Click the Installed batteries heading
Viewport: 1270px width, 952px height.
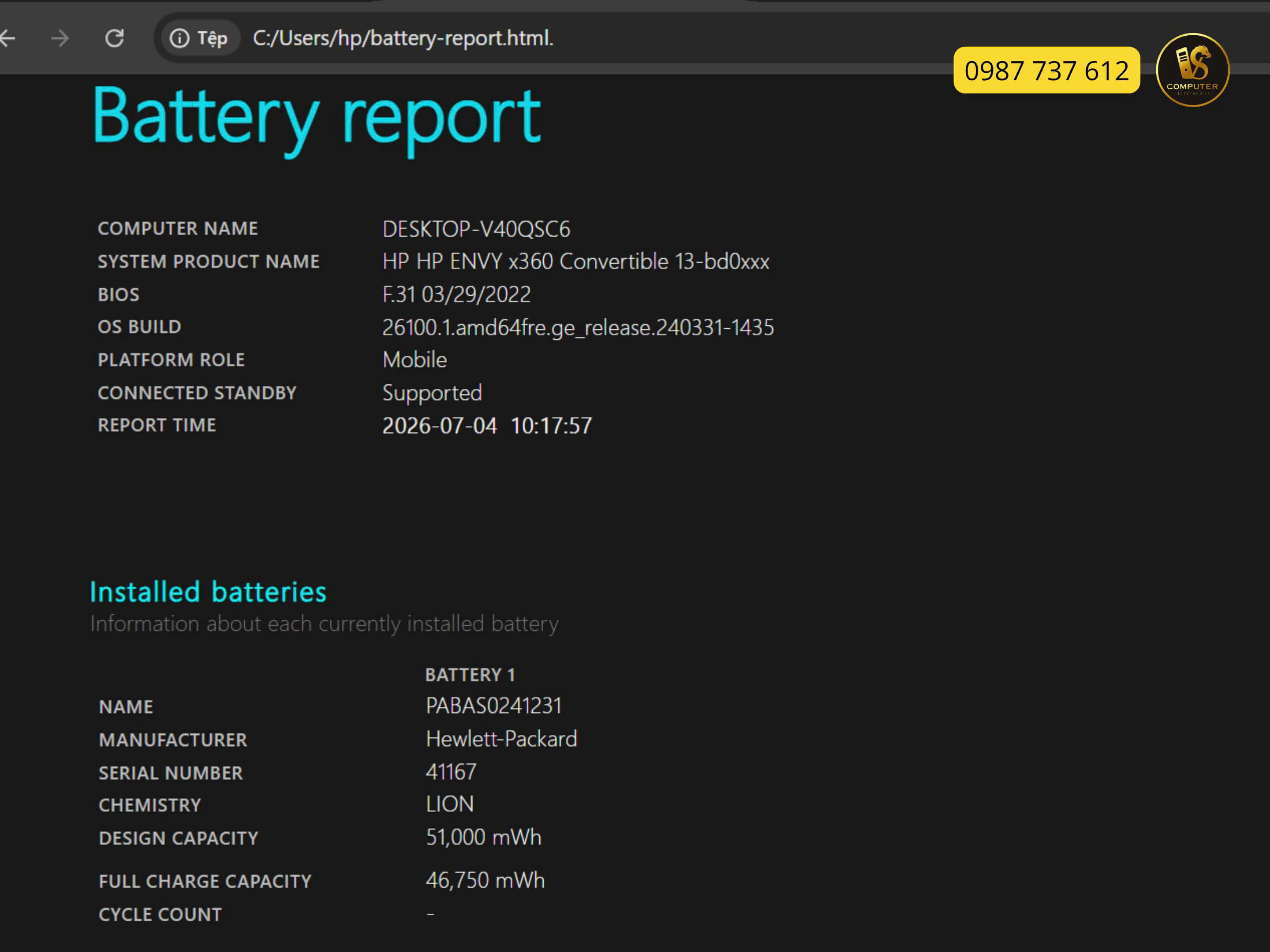point(208,592)
